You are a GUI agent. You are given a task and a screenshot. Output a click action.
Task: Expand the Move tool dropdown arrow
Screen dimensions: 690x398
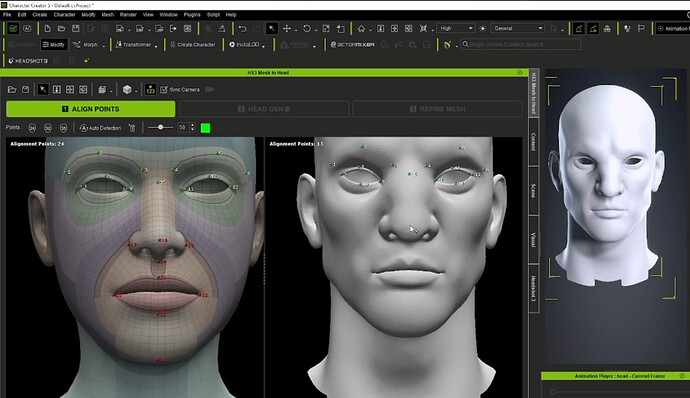point(296,29)
